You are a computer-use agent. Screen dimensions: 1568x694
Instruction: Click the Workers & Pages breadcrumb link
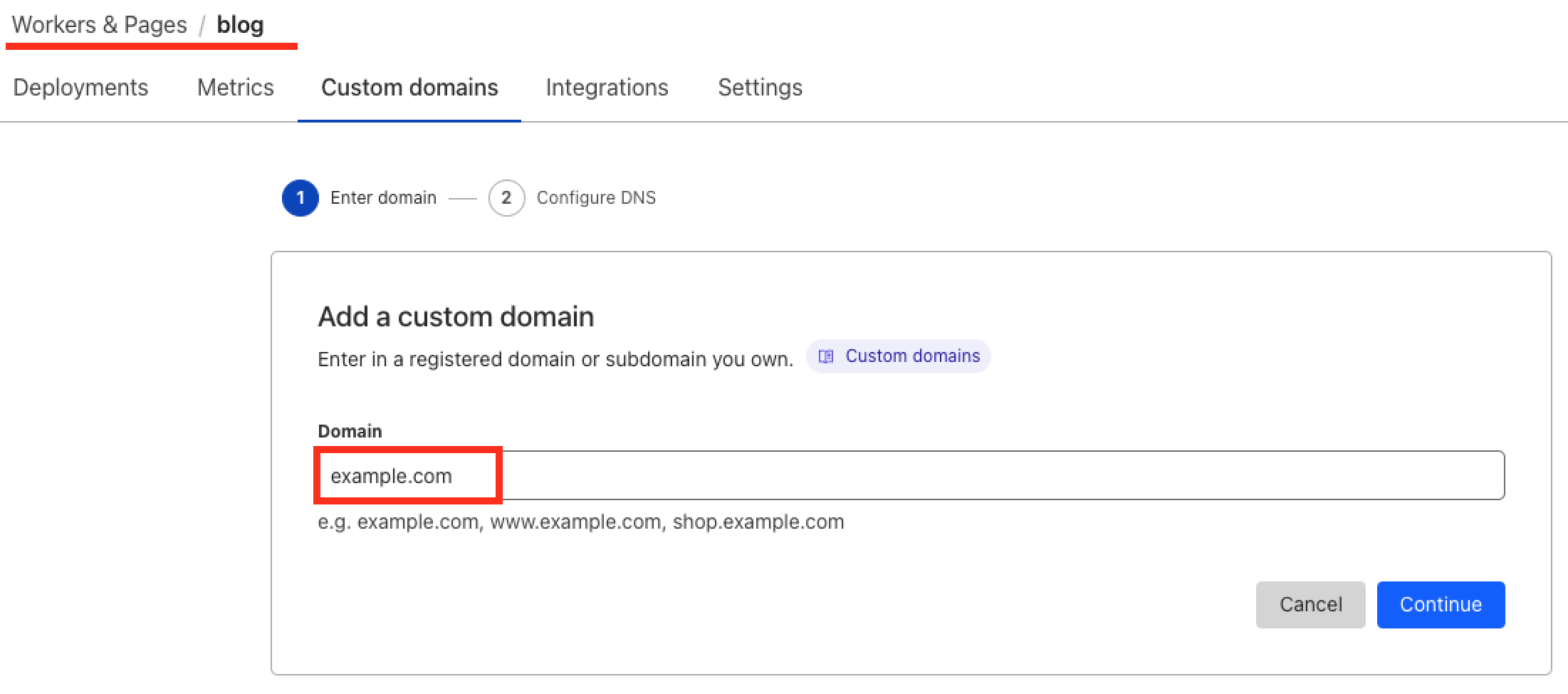(x=100, y=24)
